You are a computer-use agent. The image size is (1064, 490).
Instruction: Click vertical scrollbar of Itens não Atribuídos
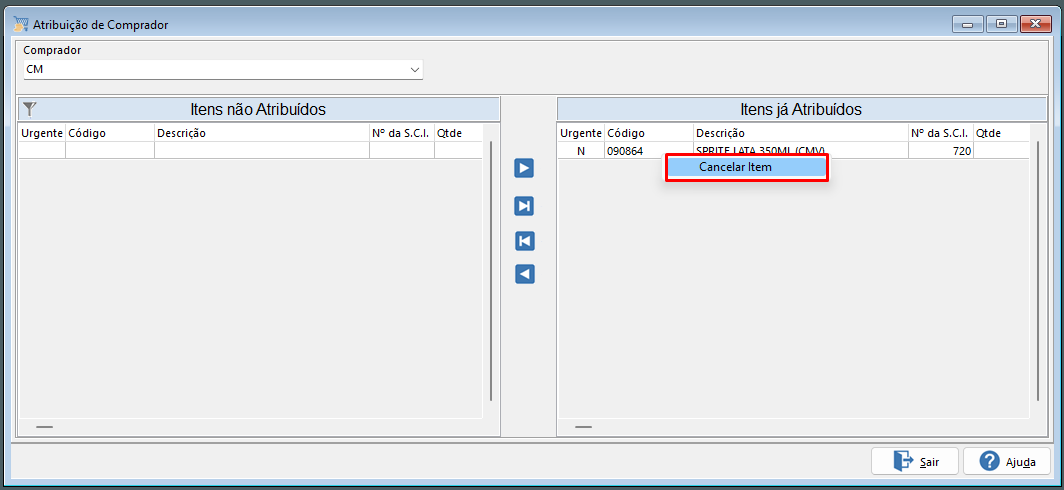pyautogui.click(x=491, y=270)
